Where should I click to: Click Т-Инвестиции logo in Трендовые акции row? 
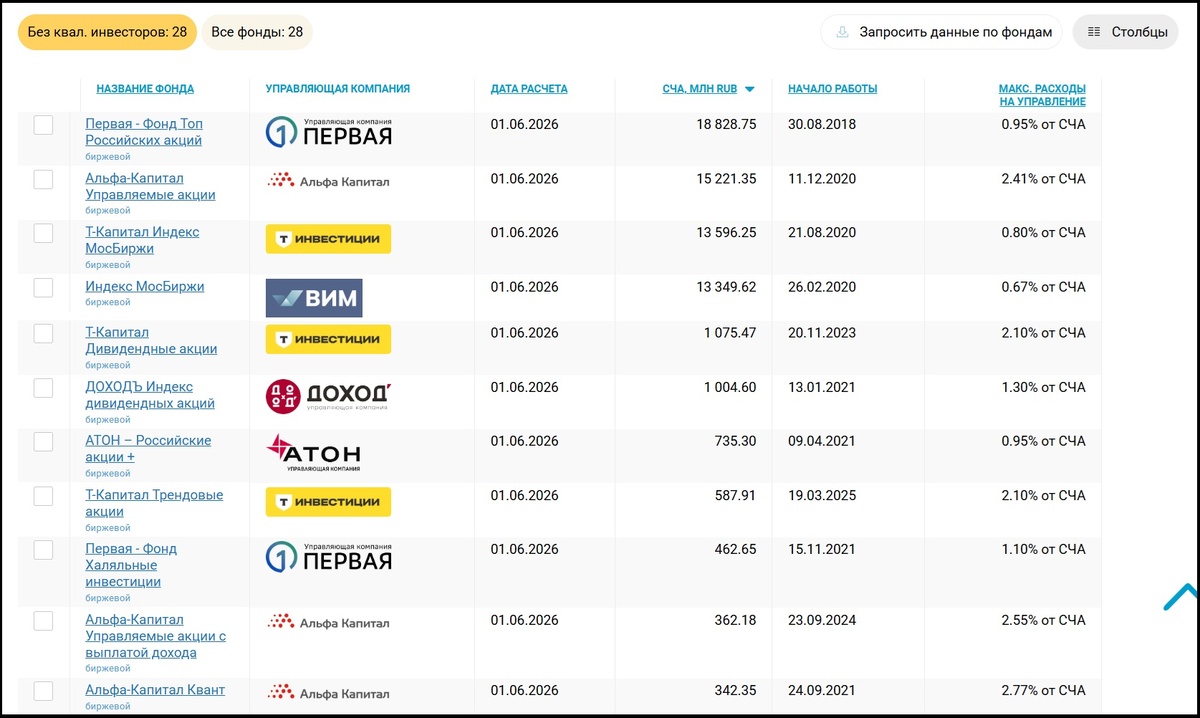pyautogui.click(x=328, y=501)
